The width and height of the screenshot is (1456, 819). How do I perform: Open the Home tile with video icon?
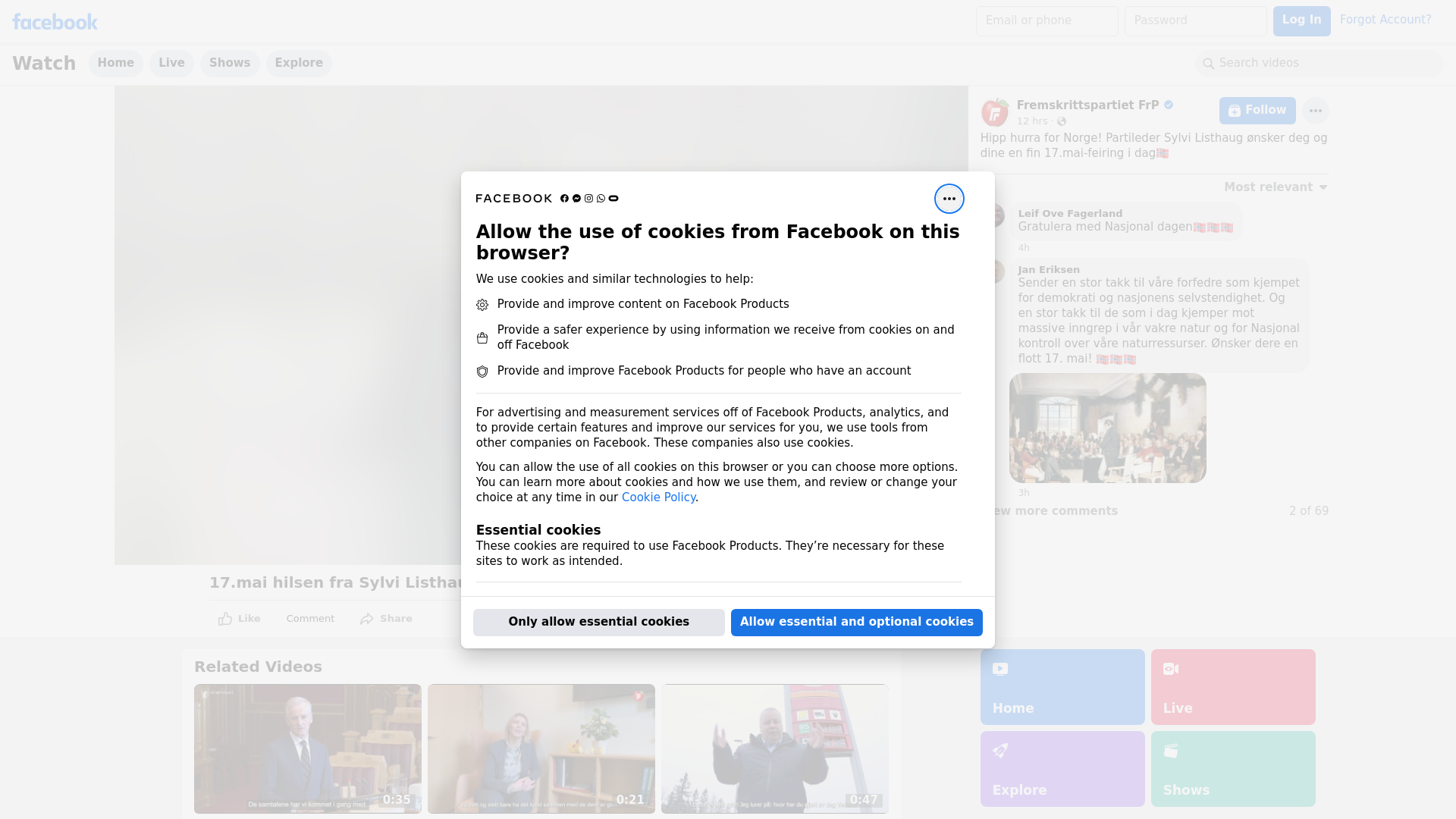1062,686
